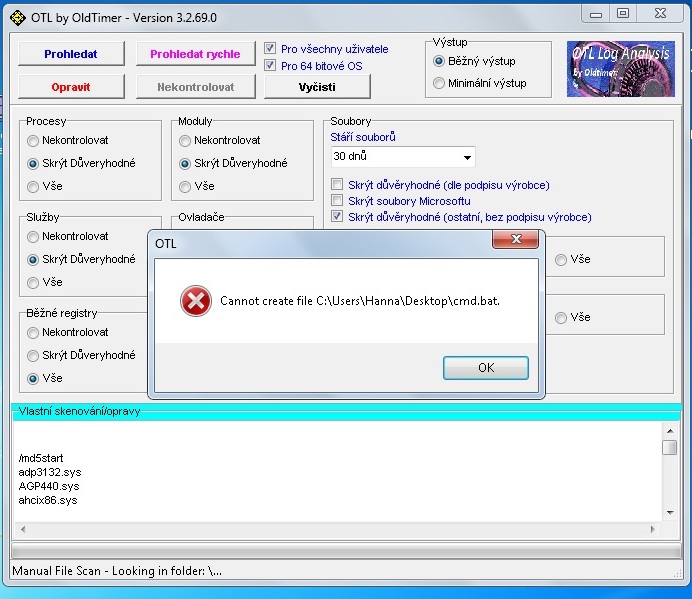The width and height of the screenshot is (692, 599).
Task: Click scroll-down arrow in custom scan box
Action: 669,512
